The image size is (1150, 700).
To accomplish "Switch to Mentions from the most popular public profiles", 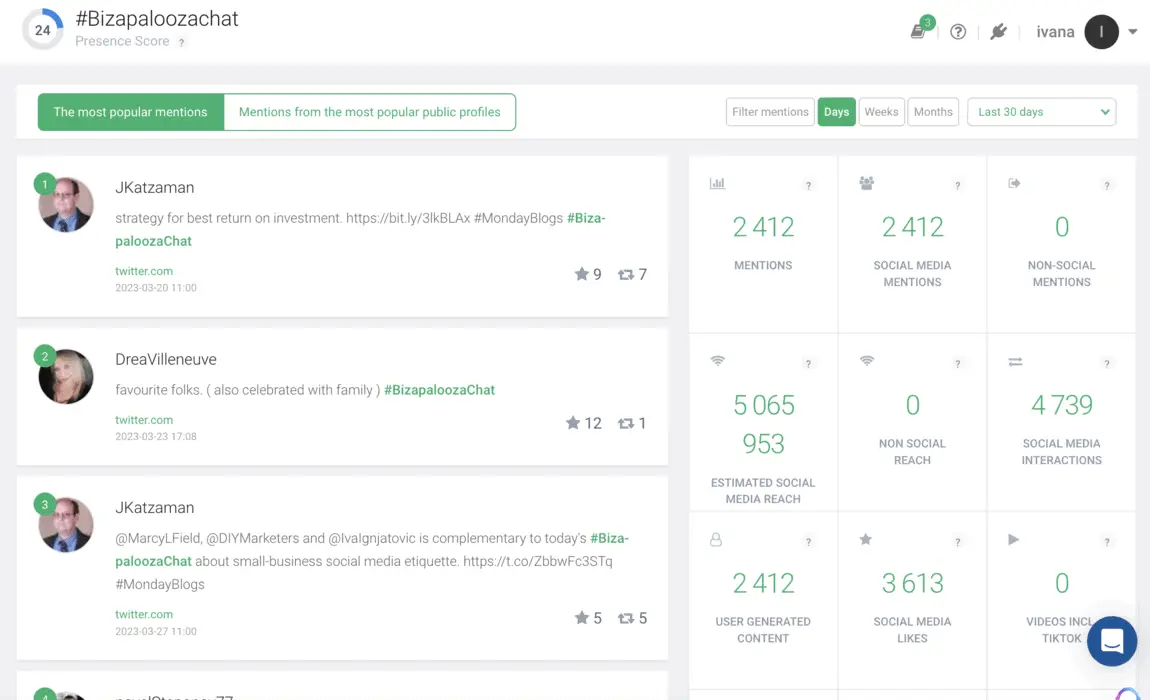I will (370, 112).
